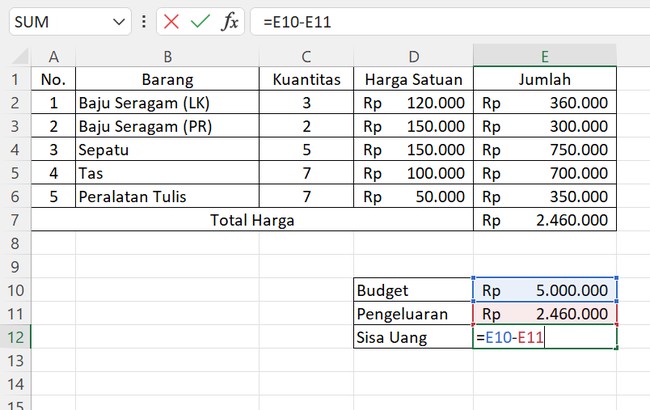
Task: Select column E header
Action: pos(545,56)
